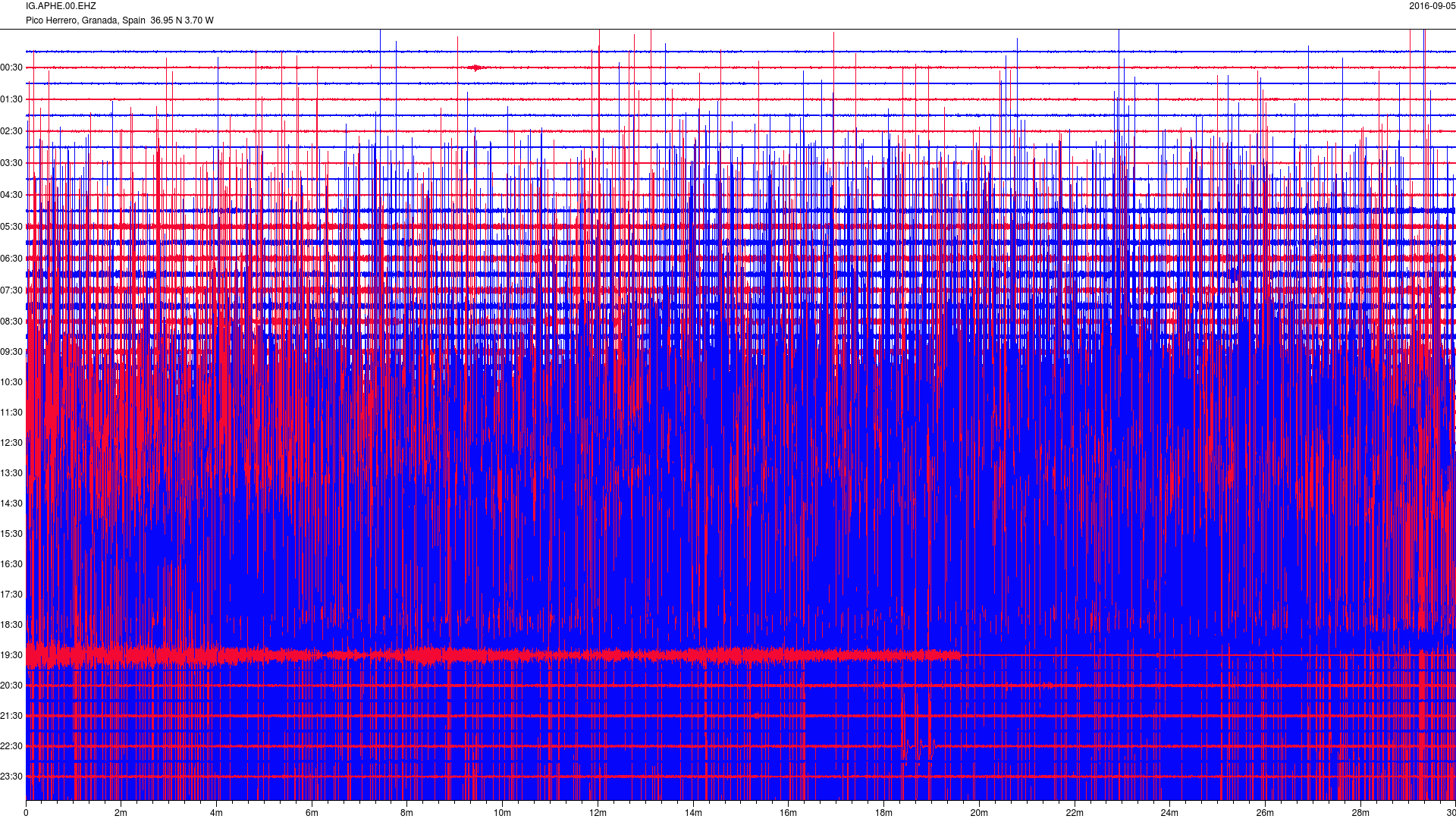The height and width of the screenshot is (819, 1456).
Task: Select the 12:30 time row label
Action: coord(11,443)
